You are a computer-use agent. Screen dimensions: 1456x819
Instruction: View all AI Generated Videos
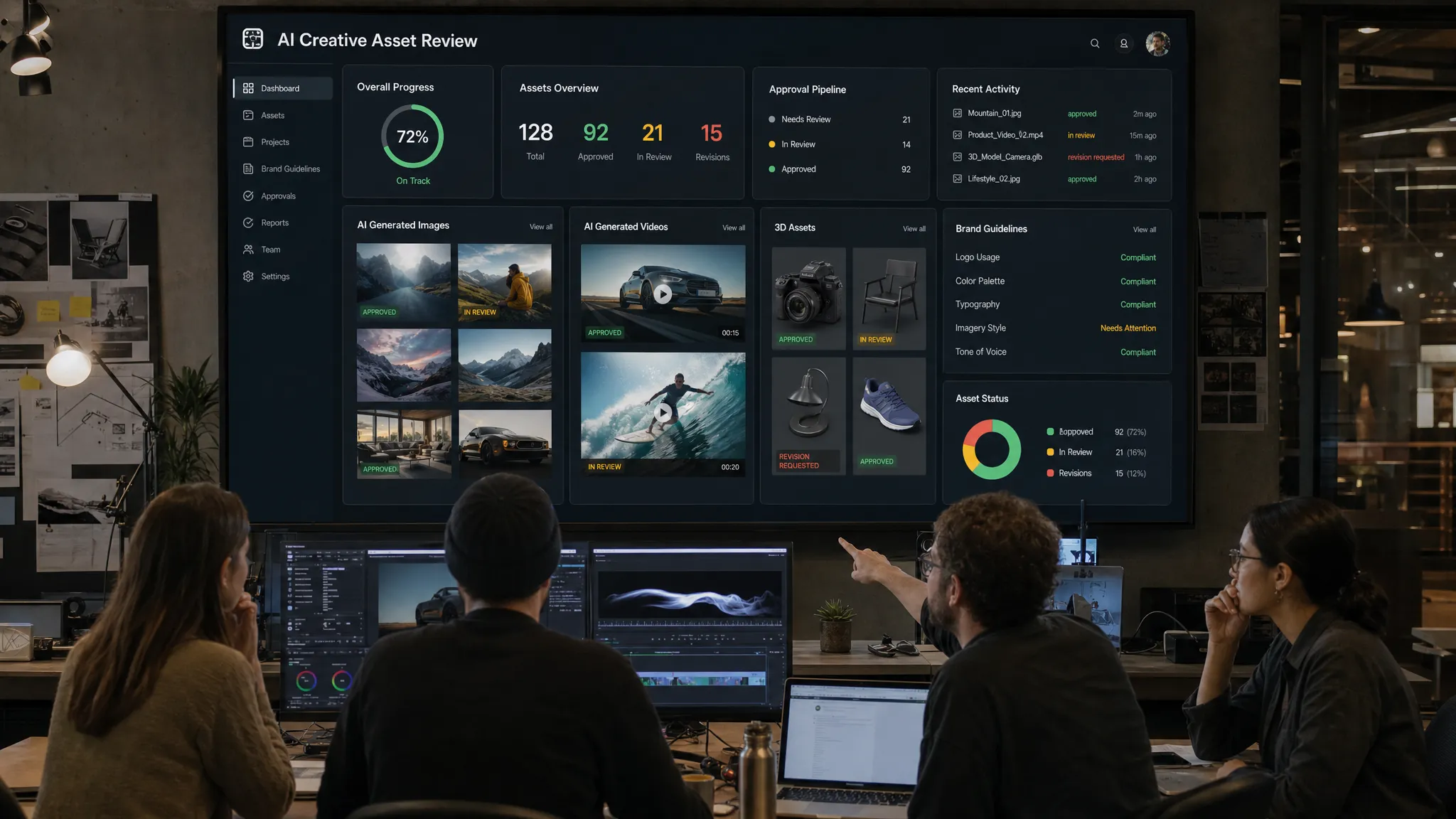[x=734, y=227]
